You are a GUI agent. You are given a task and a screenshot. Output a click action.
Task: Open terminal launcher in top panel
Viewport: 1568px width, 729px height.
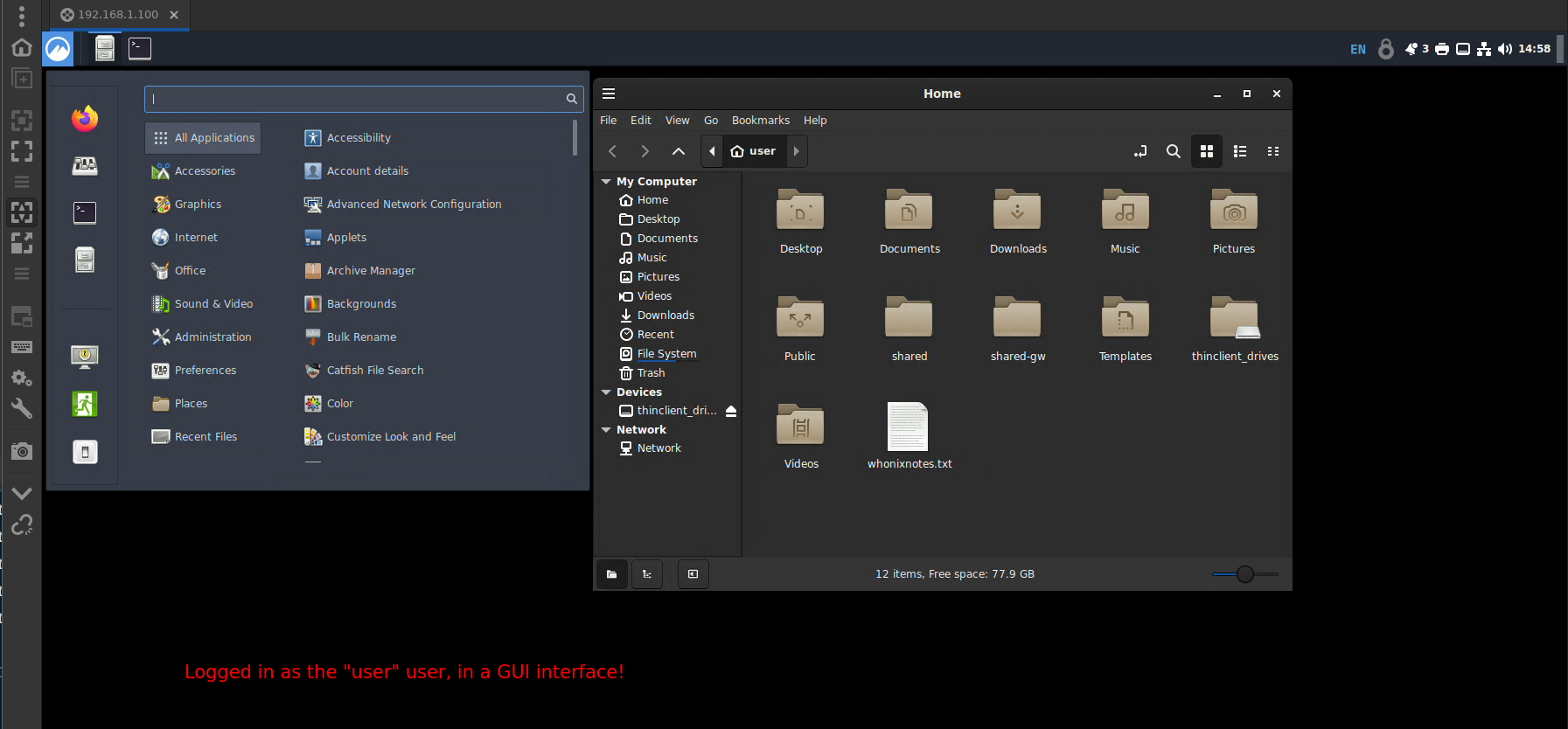tap(140, 49)
